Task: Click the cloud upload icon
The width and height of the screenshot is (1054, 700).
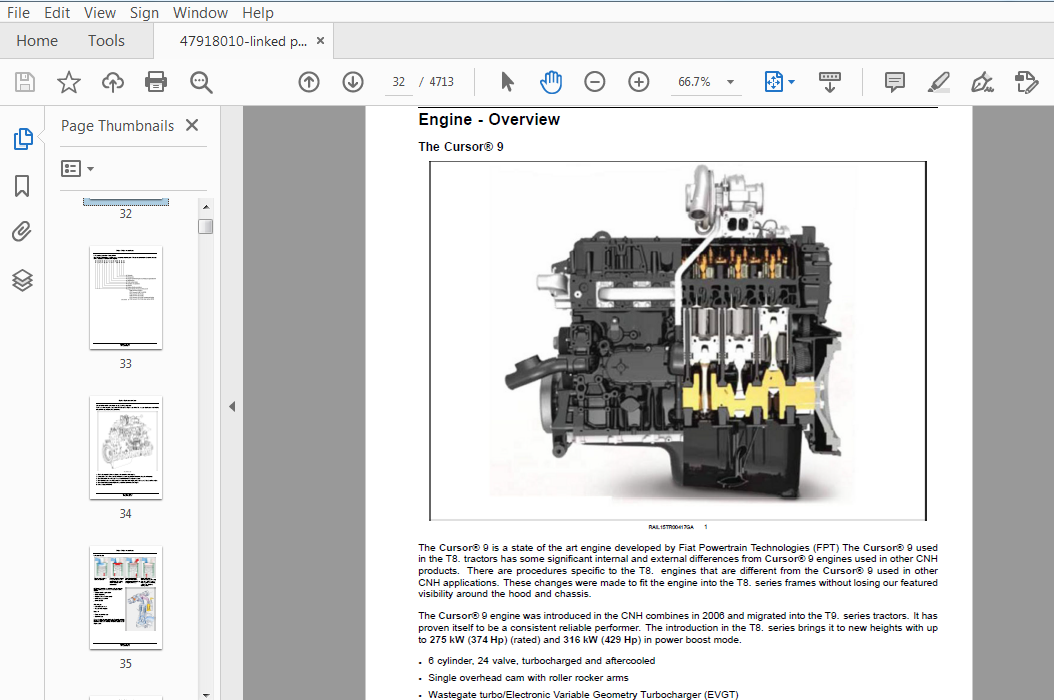Action: tap(112, 82)
